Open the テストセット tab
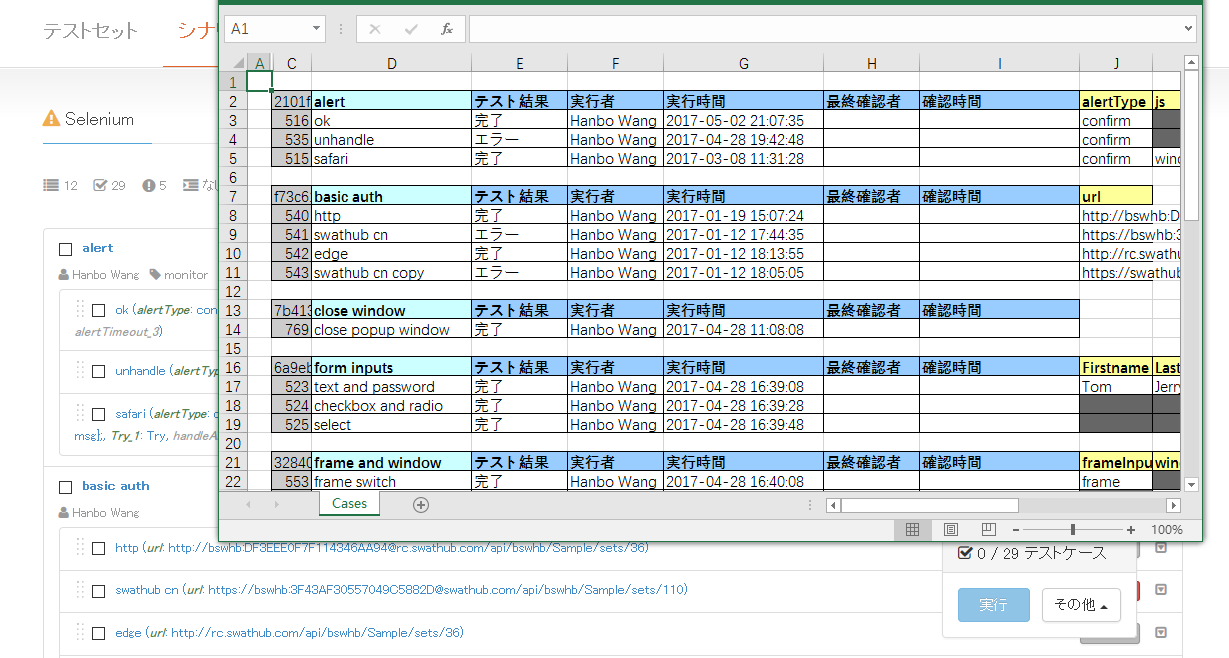 (90, 31)
